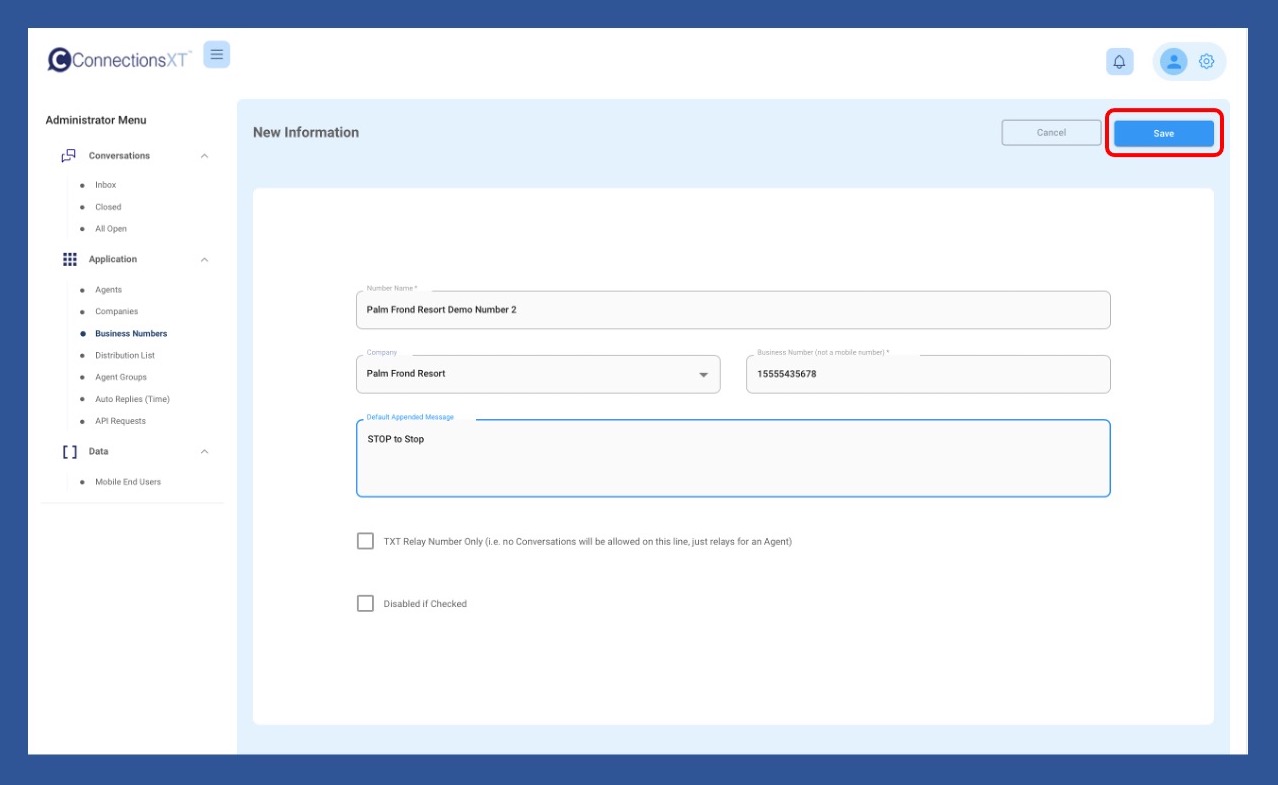
Task: Open Agent Groups menu item
Action: pyautogui.click(x=120, y=377)
